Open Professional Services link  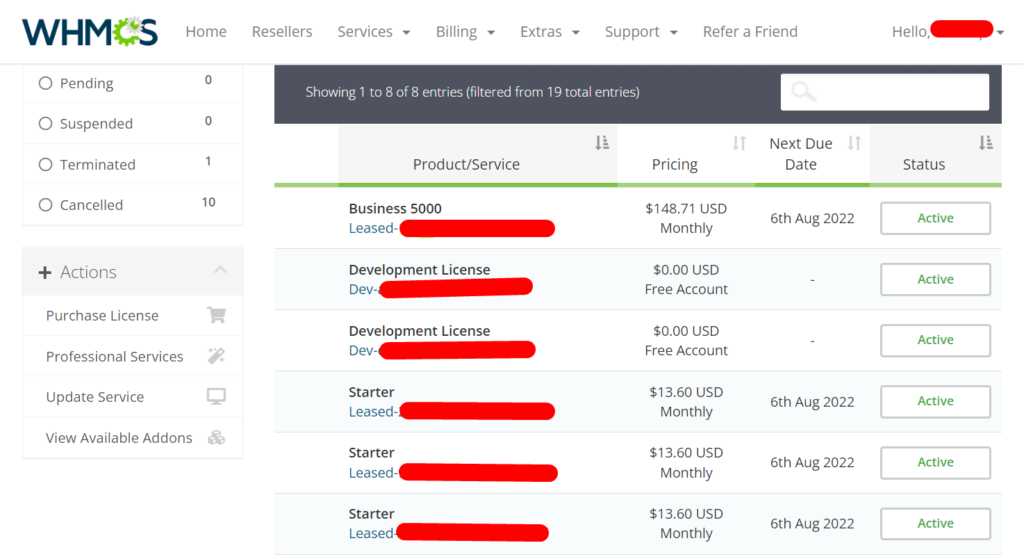point(114,357)
